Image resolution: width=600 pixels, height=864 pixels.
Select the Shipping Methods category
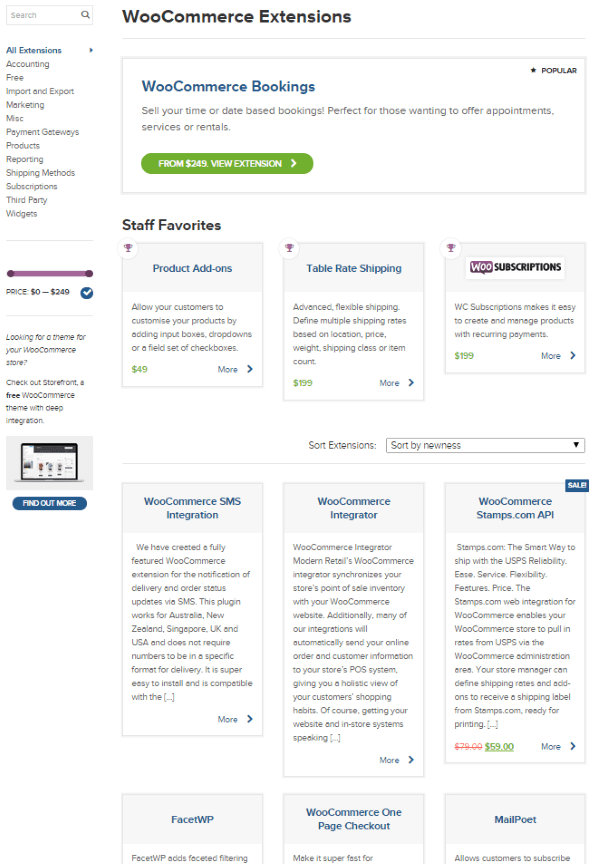40,173
